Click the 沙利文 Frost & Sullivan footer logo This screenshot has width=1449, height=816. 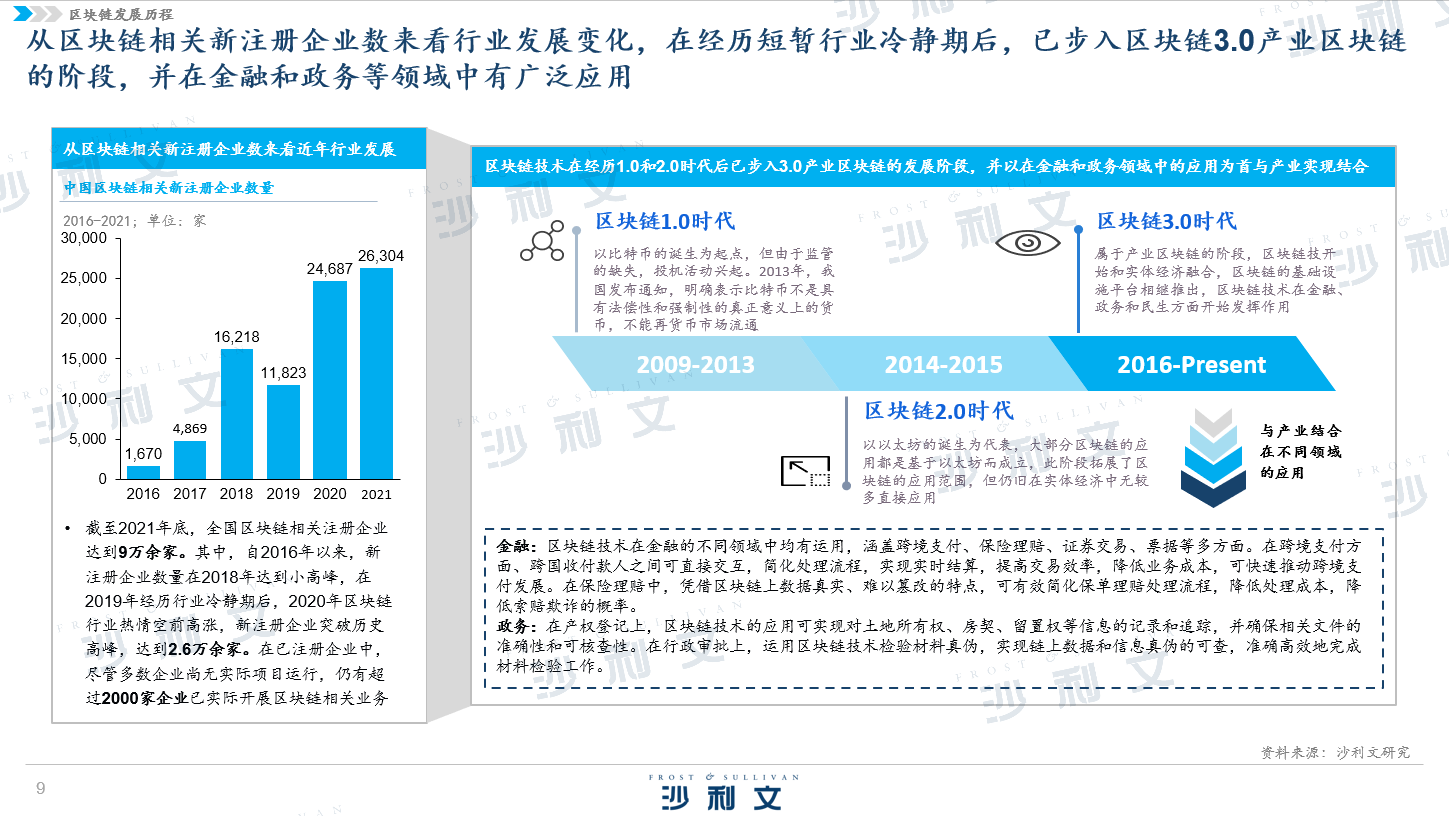click(x=723, y=791)
